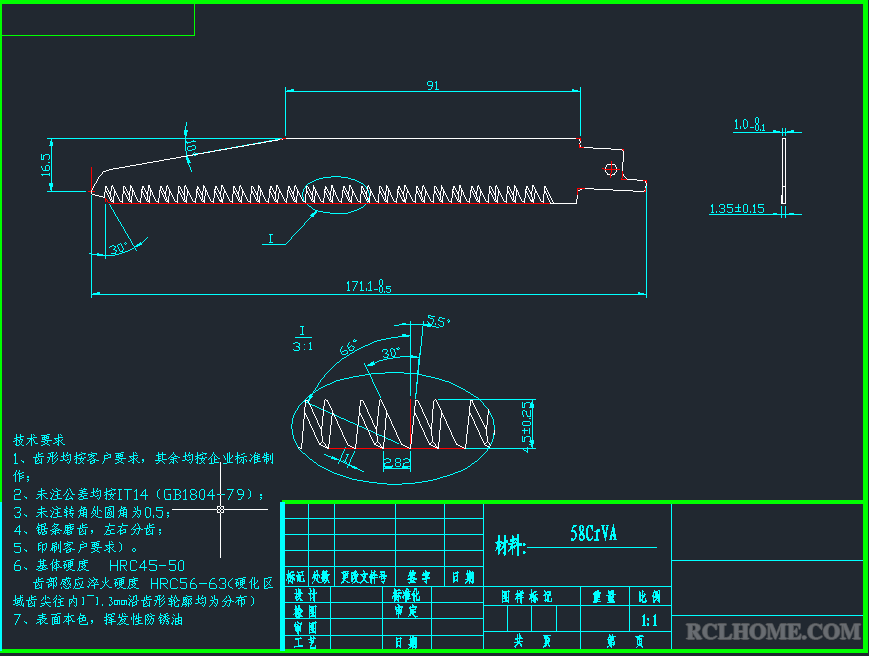
Task: Select the 日期 cell beside 签字
Action: pyautogui.click(x=463, y=577)
